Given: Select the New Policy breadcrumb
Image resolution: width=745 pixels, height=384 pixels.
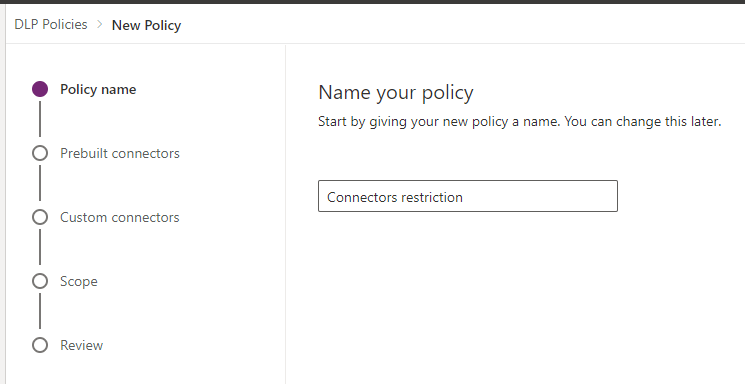Looking at the screenshot, I should (146, 25).
